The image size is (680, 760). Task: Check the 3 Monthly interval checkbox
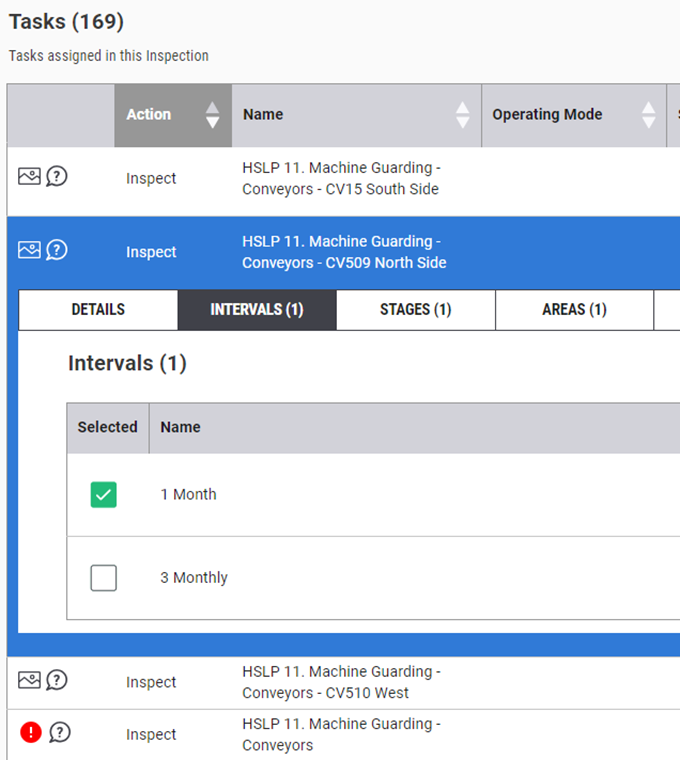[x=104, y=578]
